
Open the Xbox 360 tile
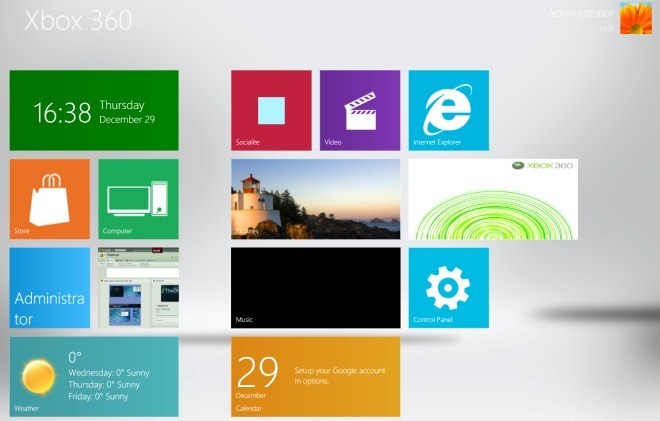[493, 199]
